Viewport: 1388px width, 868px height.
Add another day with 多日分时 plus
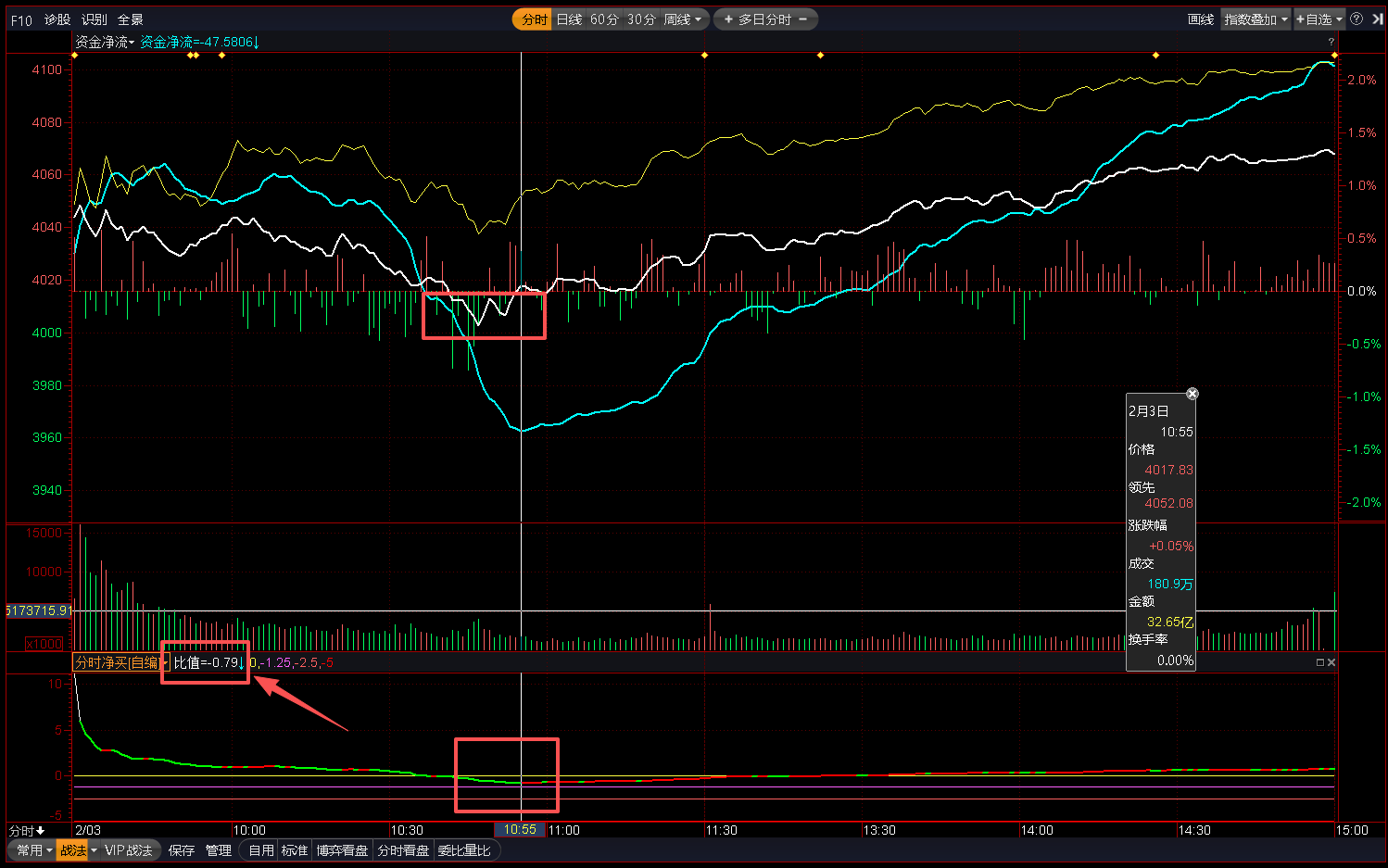tap(728, 19)
